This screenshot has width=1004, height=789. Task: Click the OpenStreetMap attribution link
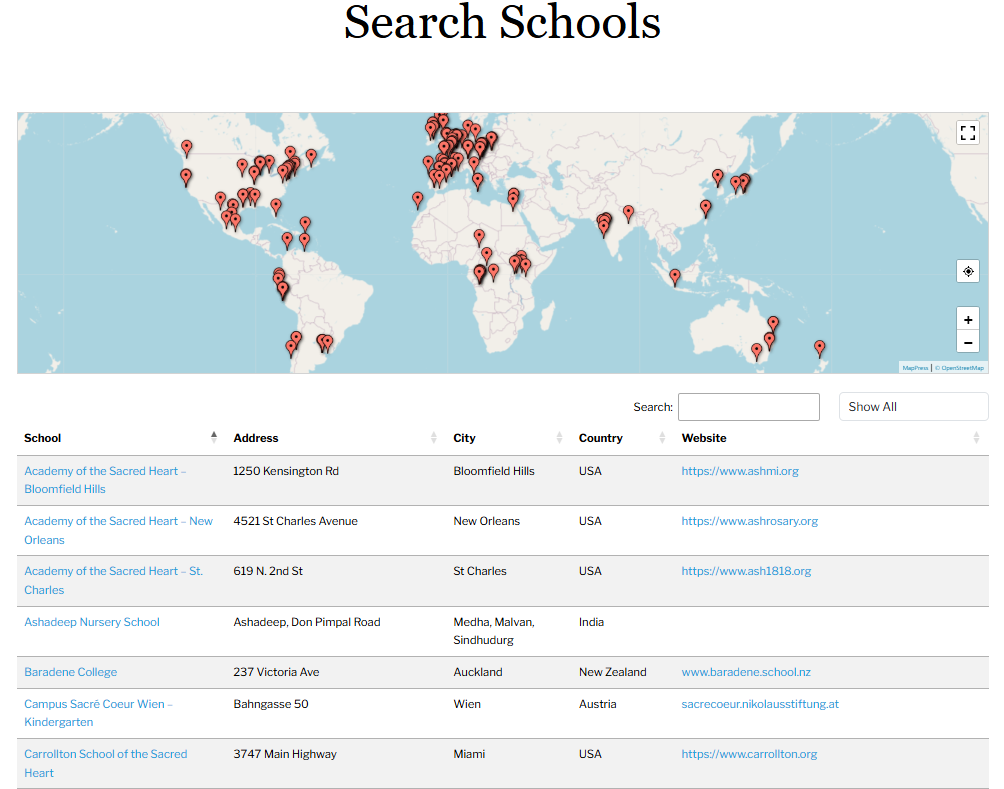[960, 368]
